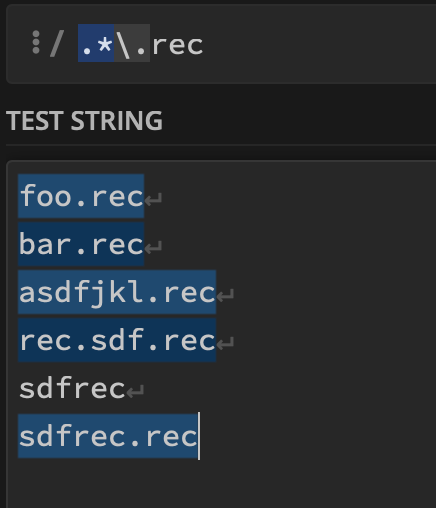Click the sdfrec.rec matched line
Screen dimensions: 436x508
(x=108, y=436)
